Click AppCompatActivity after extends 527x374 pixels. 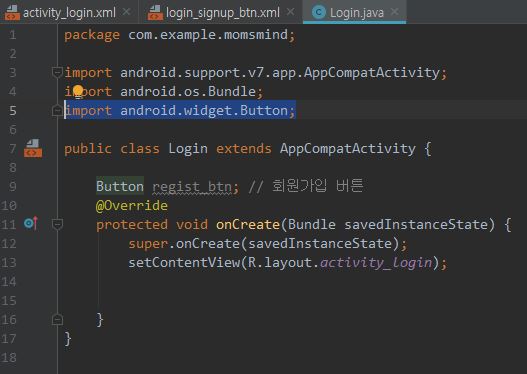click(348, 149)
